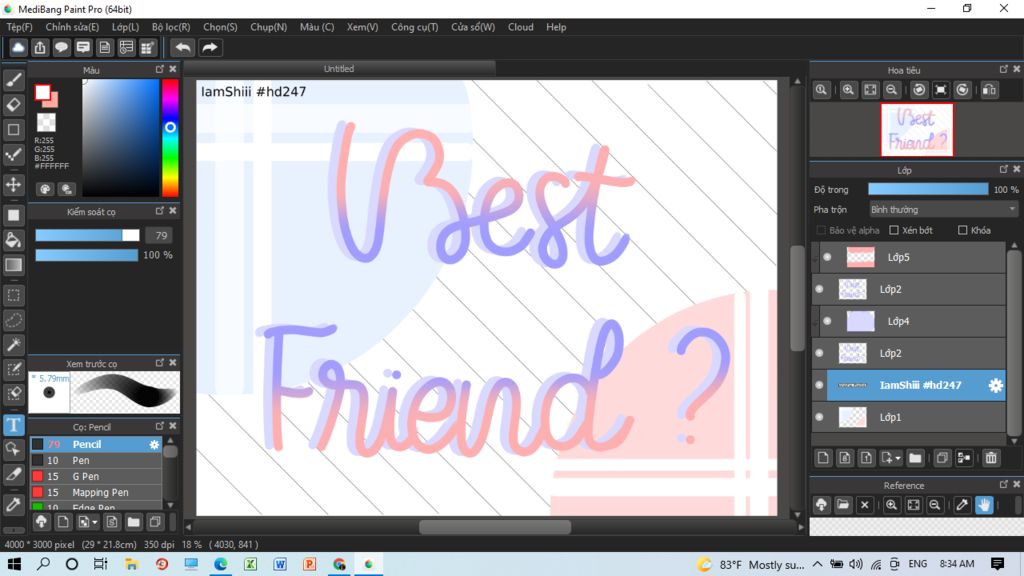This screenshot has height=576, width=1024.
Task: Select the Text tool
Action: tap(13, 425)
